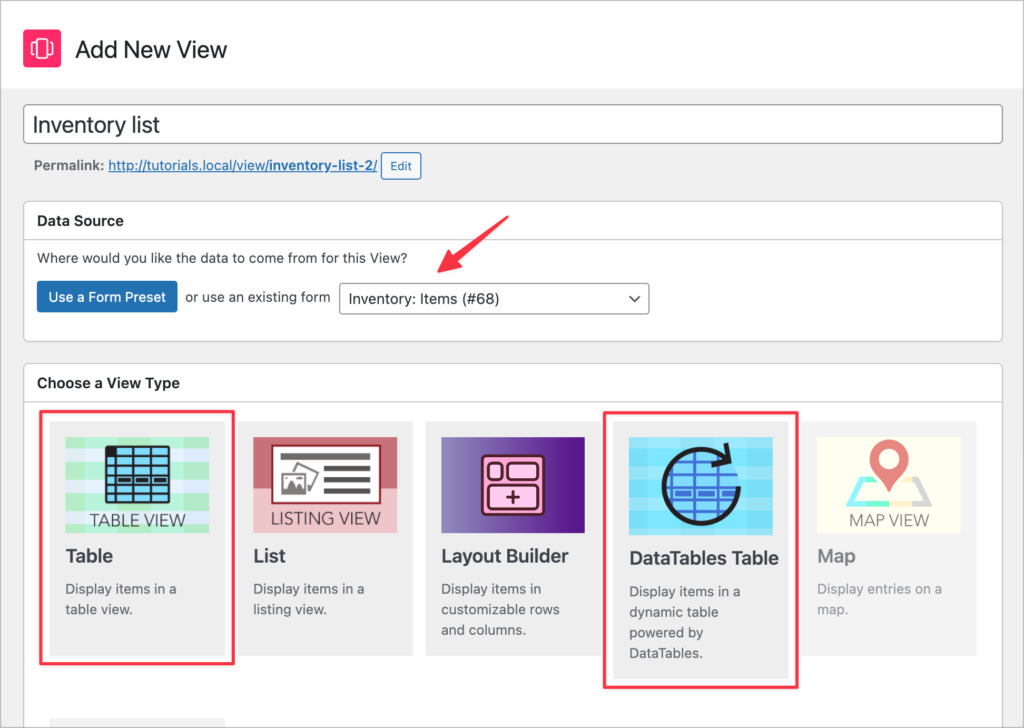Select the Table View thumbnail icon
The width and height of the screenshot is (1024, 728).
[x=137, y=485]
